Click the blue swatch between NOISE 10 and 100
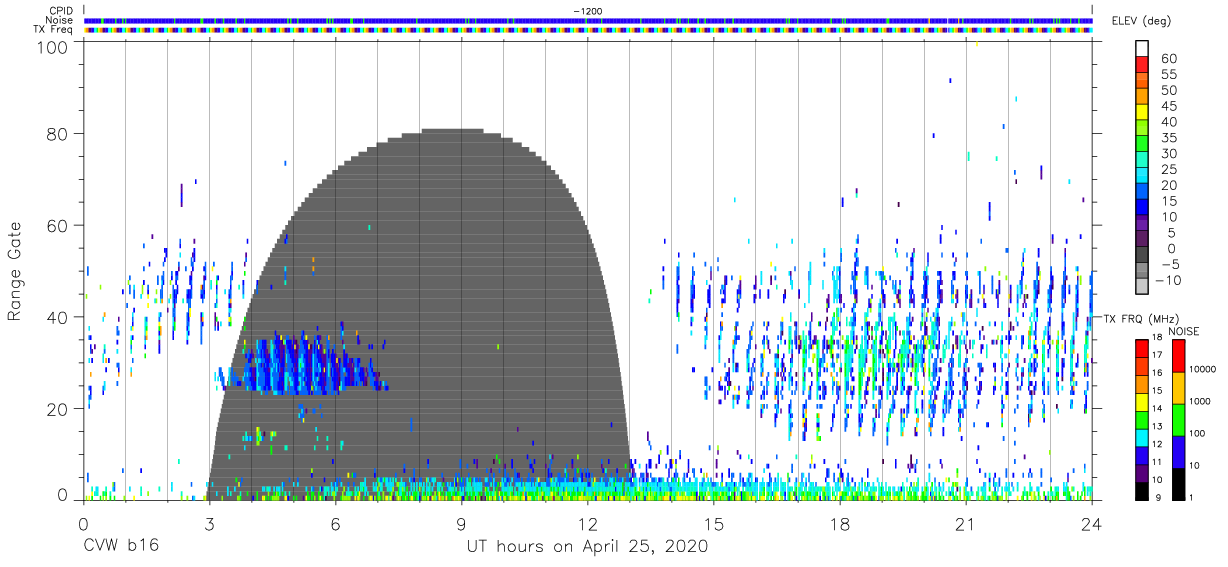The width and height of the screenshot is (1228, 567). 1179,451
